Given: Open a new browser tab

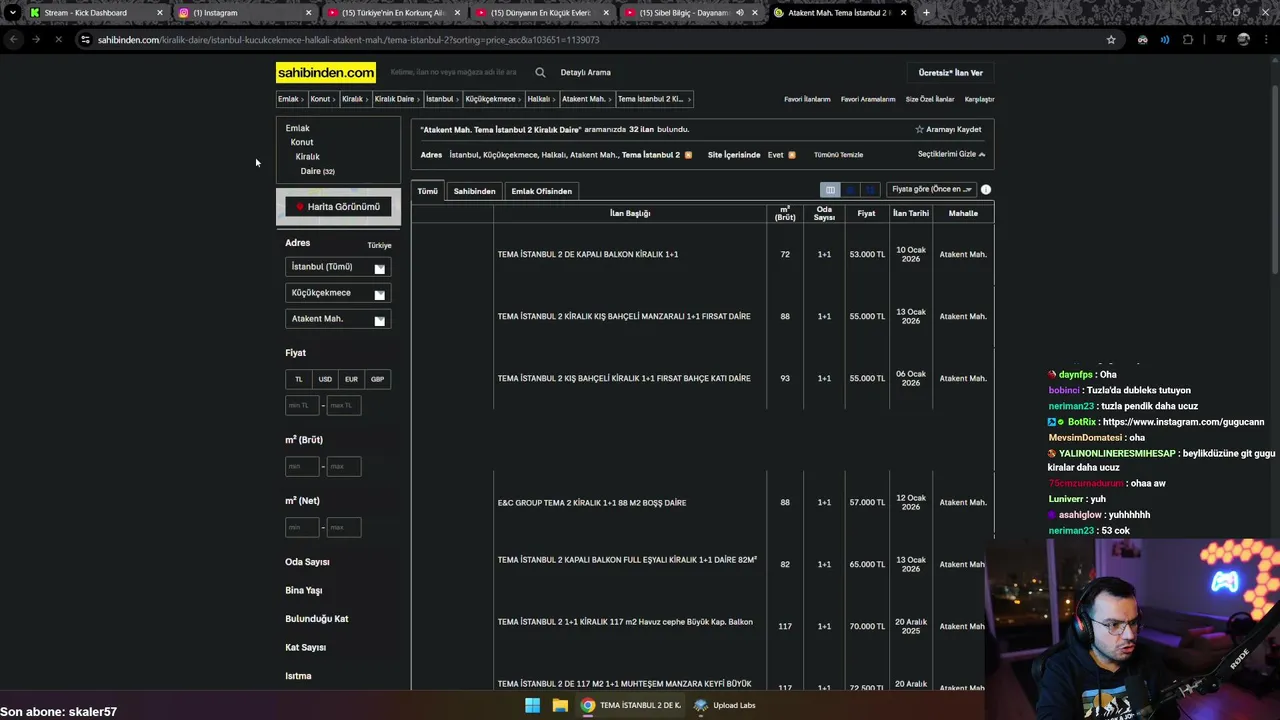Looking at the screenshot, I should pyautogui.click(x=926, y=13).
